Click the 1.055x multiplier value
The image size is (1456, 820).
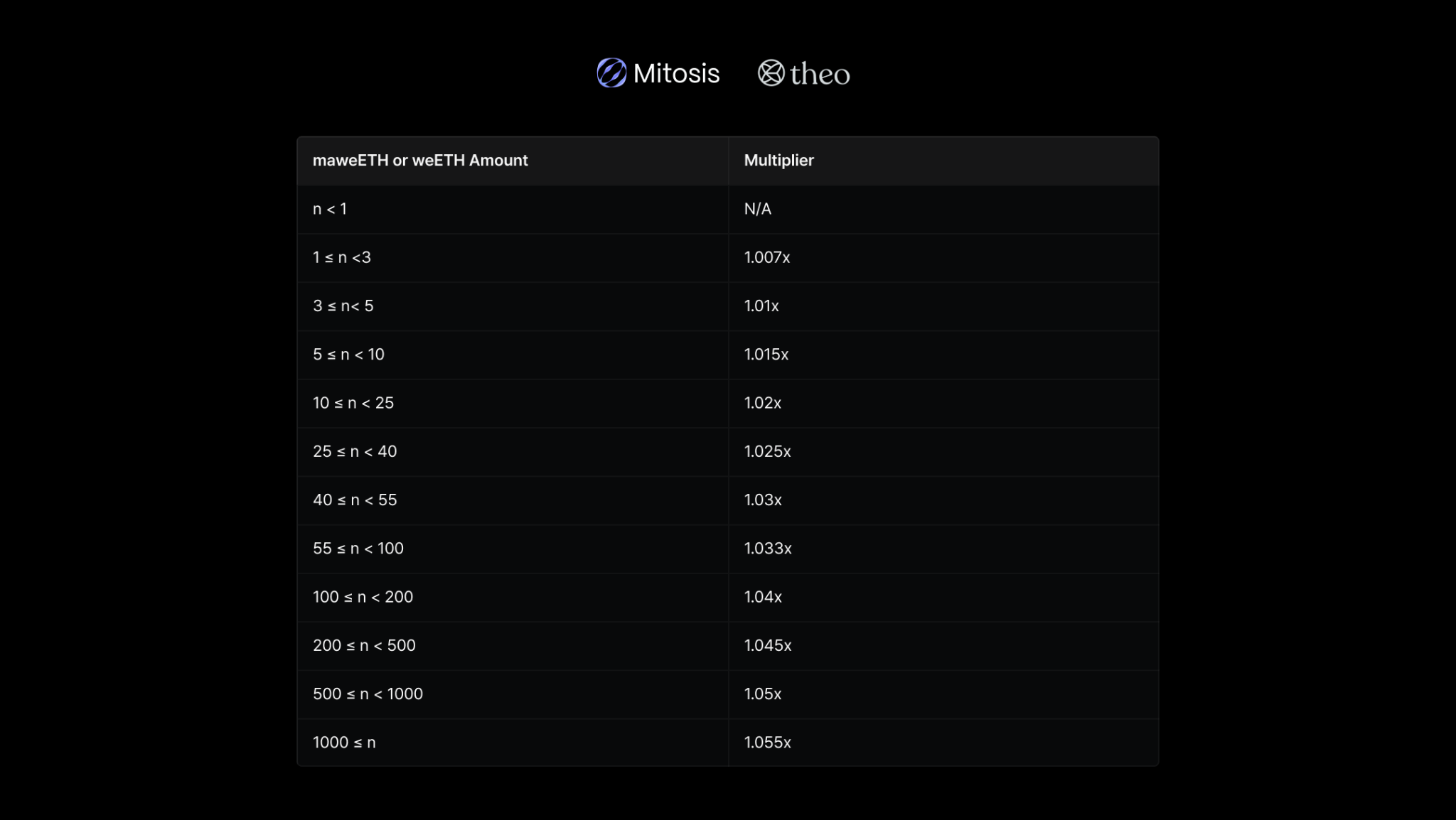(x=767, y=743)
